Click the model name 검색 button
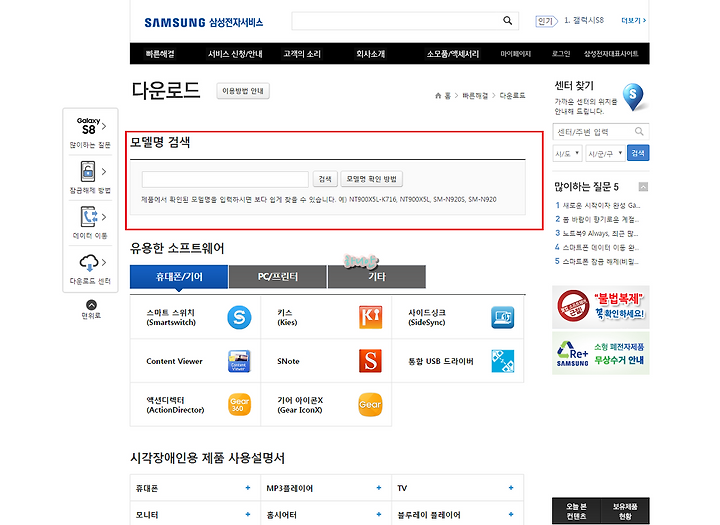 coord(325,179)
